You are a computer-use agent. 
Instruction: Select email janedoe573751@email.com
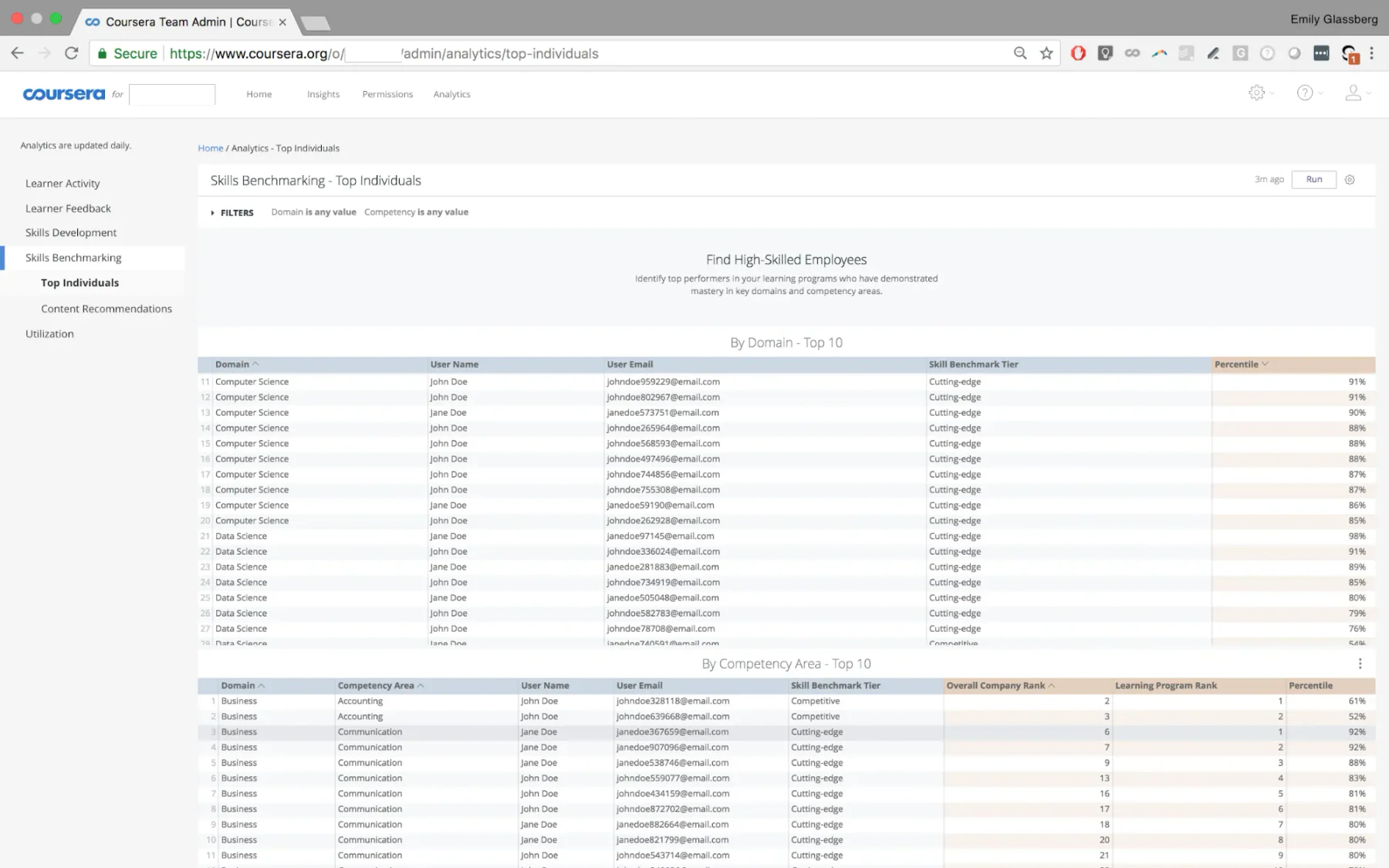[663, 413]
